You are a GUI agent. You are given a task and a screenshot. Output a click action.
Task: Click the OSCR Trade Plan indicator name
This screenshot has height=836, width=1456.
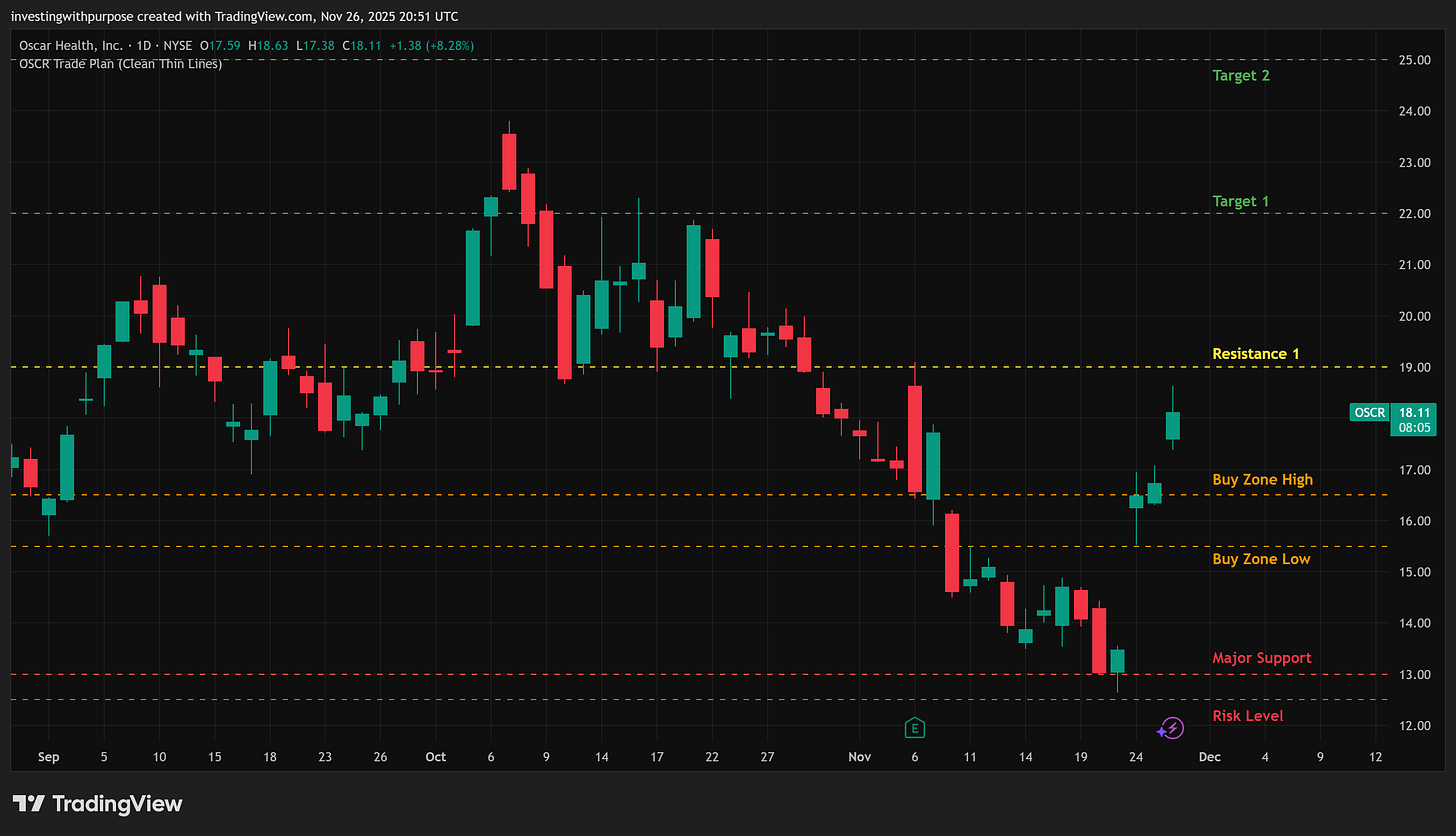tap(120, 63)
